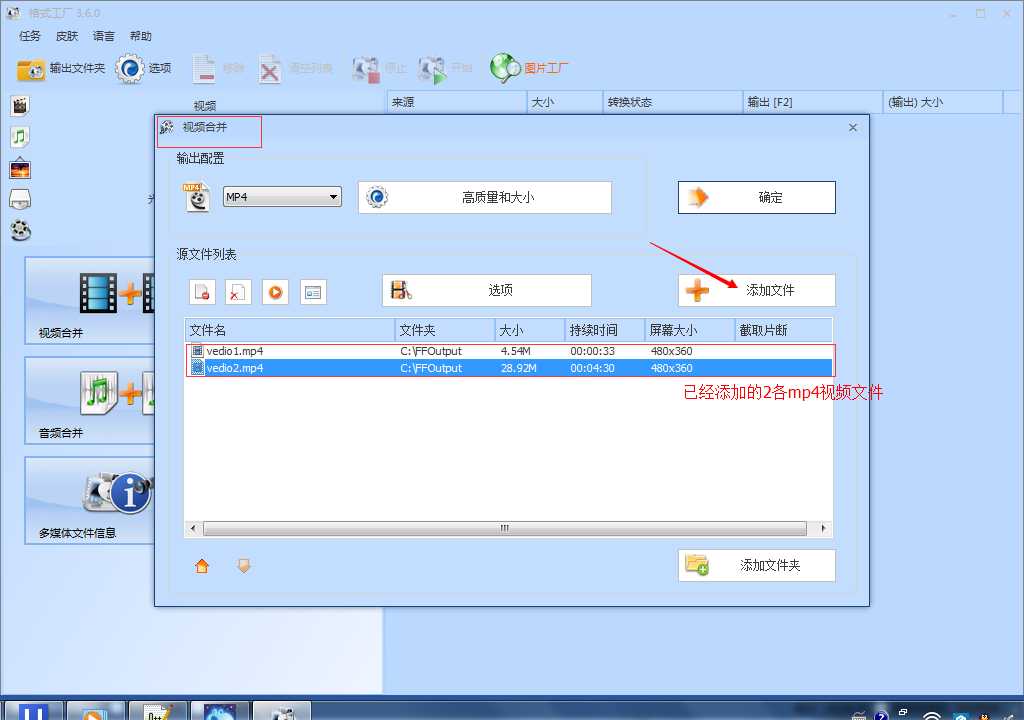Click the 视频合并 tile in main window

pos(90,301)
